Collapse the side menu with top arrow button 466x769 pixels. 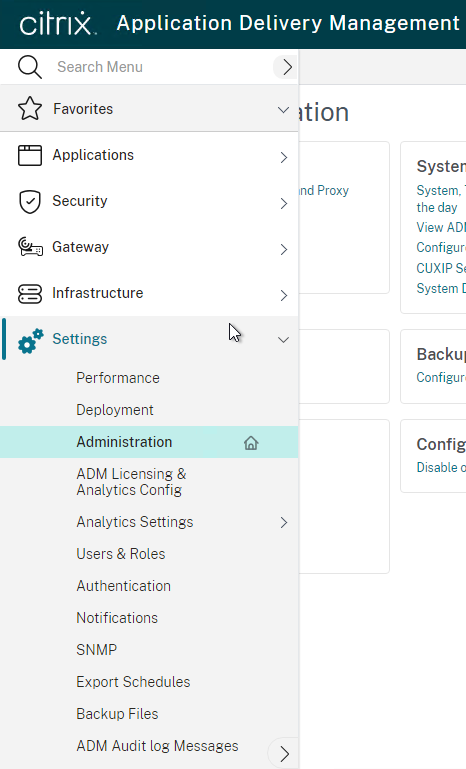point(286,67)
